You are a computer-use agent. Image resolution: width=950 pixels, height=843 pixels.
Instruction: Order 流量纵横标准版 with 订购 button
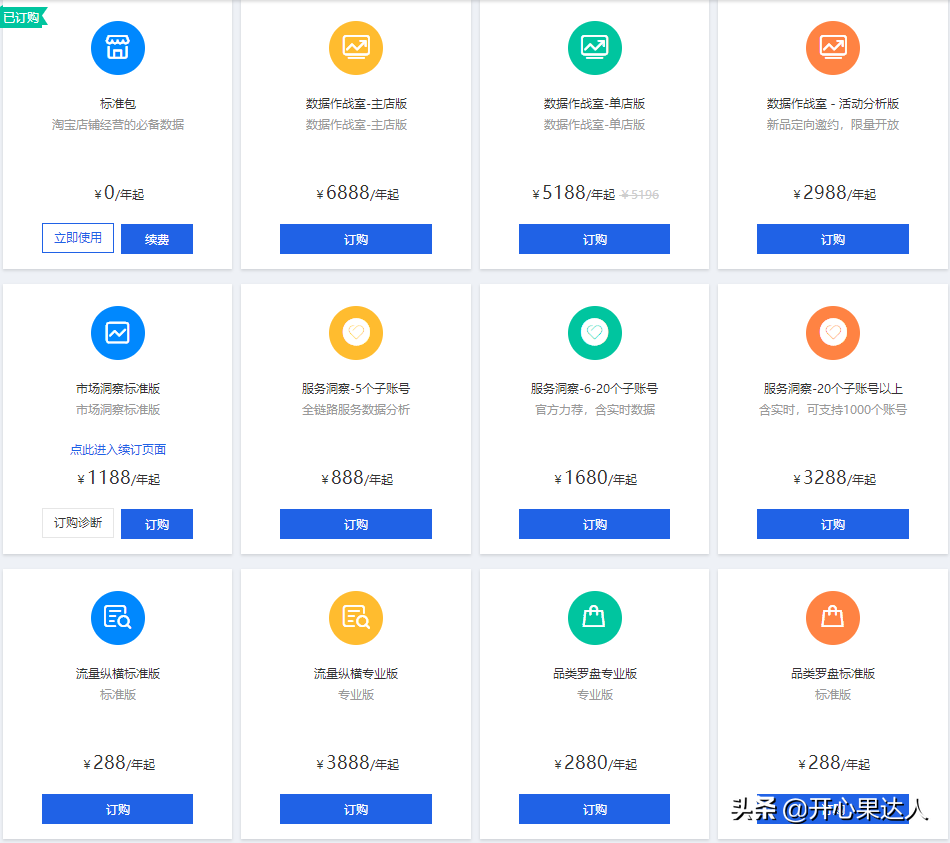tap(118, 808)
